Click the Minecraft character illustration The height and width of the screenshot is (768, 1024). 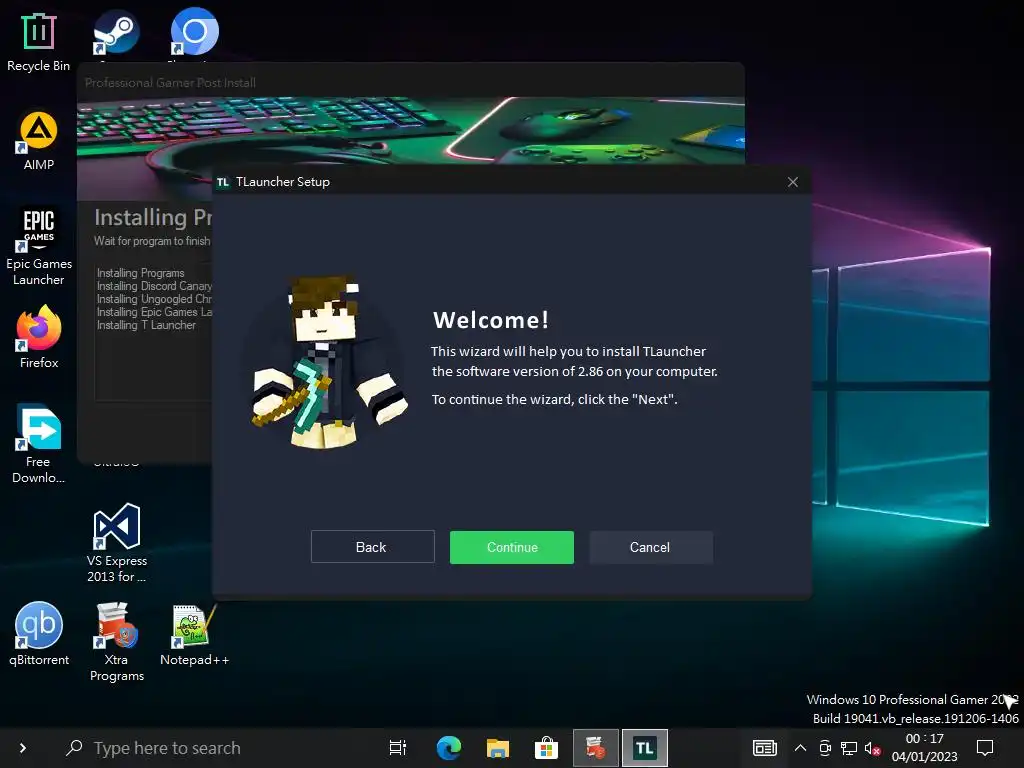click(328, 362)
